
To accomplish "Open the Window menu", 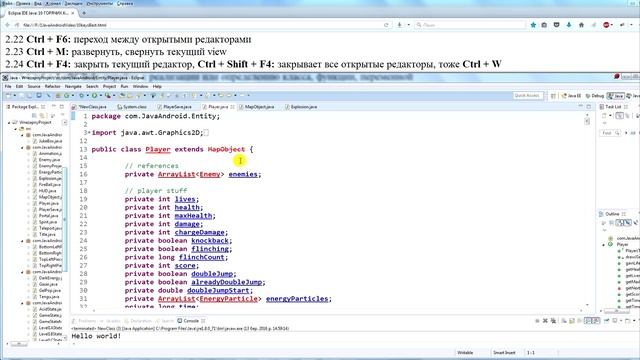I will click(140, 87).
